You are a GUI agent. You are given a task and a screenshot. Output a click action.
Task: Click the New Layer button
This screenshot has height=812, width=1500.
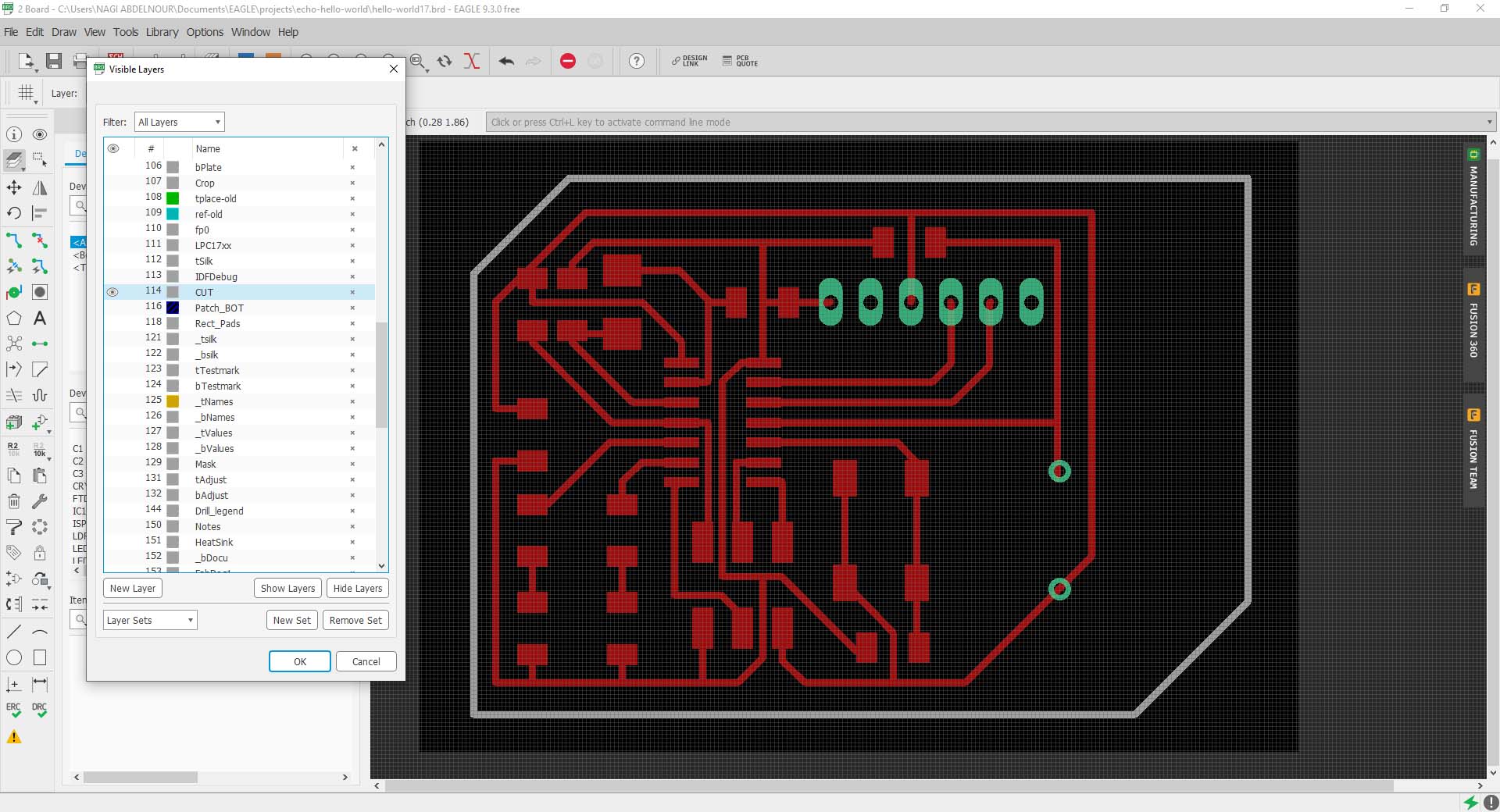pyautogui.click(x=133, y=588)
